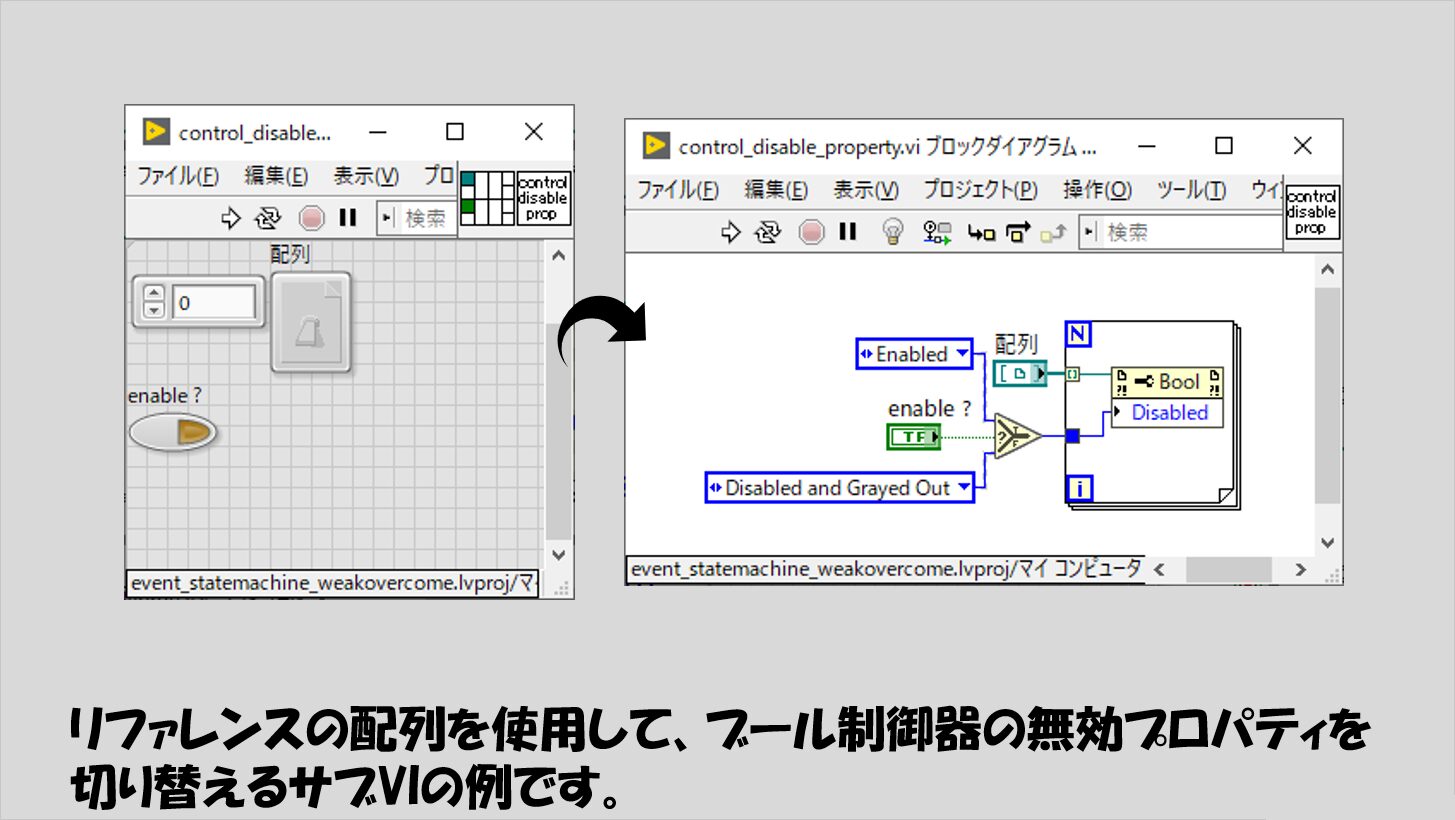The height and width of the screenshot is (820, 1455).
Task: Click Run Continuously in block diagram toolbar
Action: pos(768,233)
